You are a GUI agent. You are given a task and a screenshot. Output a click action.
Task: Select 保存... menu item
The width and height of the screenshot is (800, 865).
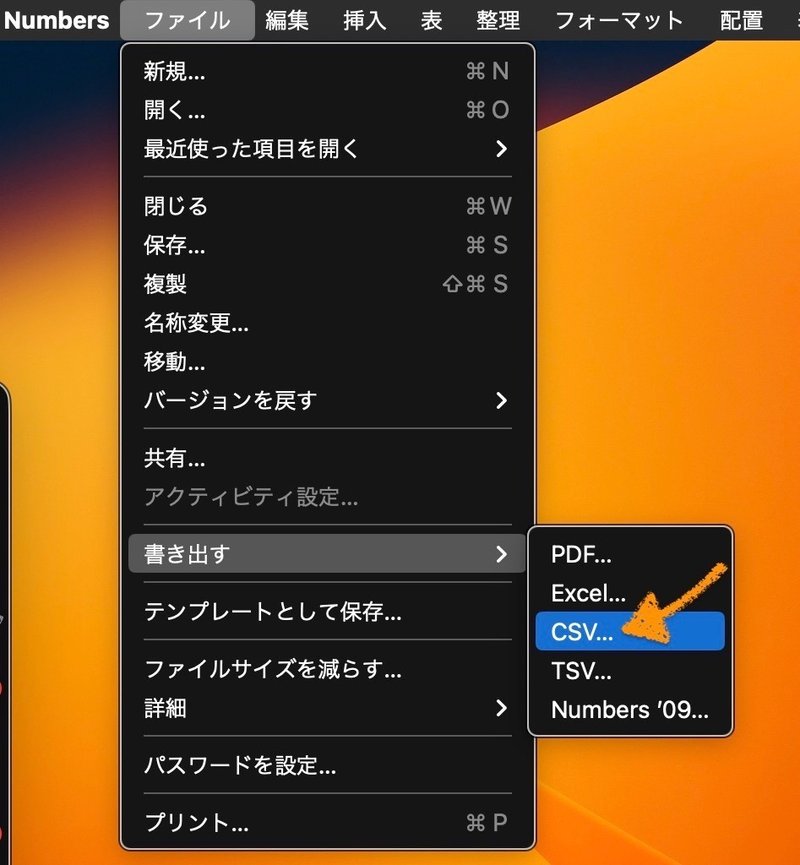tap(327, 245)
